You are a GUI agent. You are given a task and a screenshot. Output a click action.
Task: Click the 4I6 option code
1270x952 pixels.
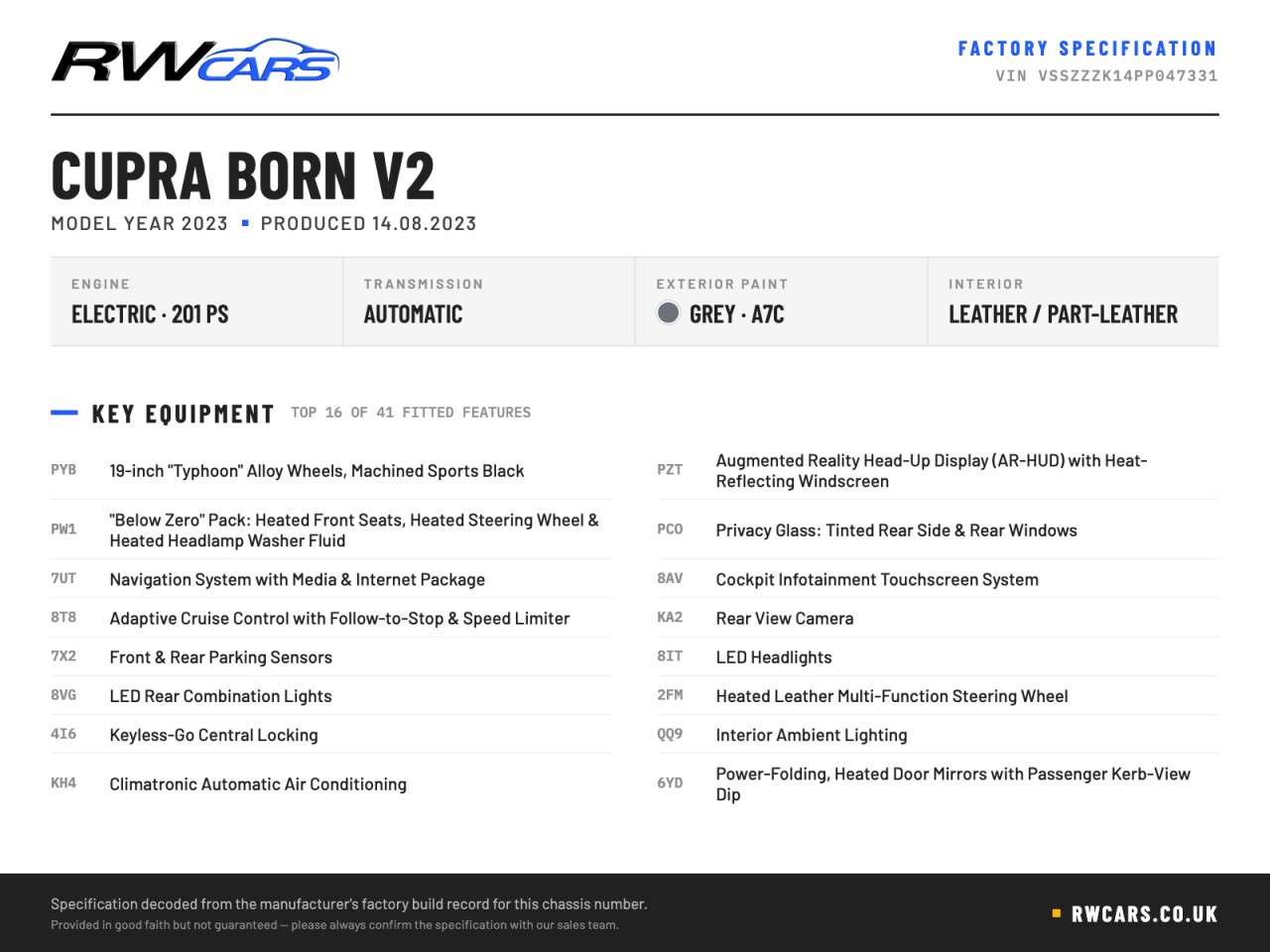63,734
